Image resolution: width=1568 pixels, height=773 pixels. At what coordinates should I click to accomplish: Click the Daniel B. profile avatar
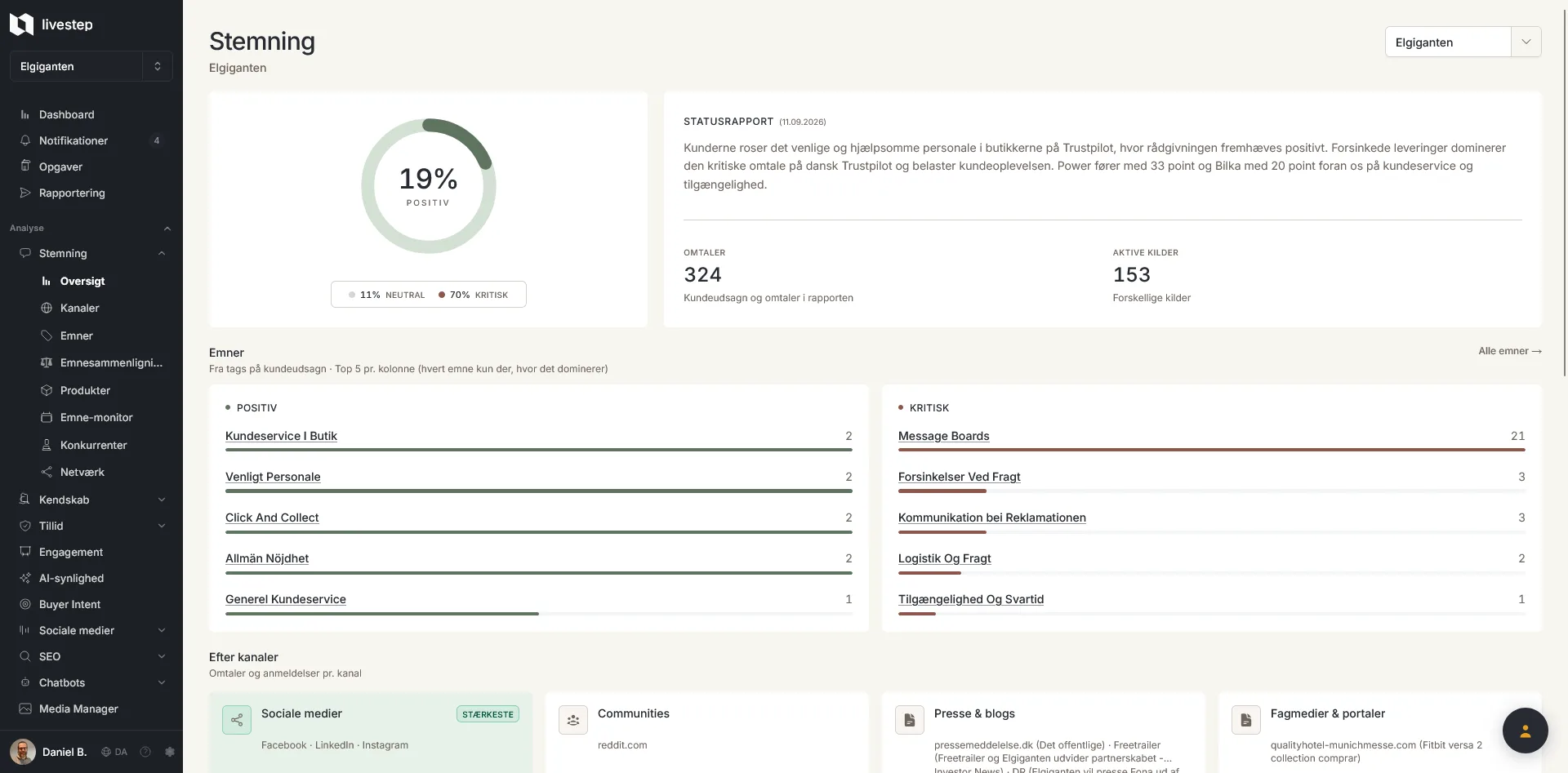pyautogui.click(x=23, y=752)
